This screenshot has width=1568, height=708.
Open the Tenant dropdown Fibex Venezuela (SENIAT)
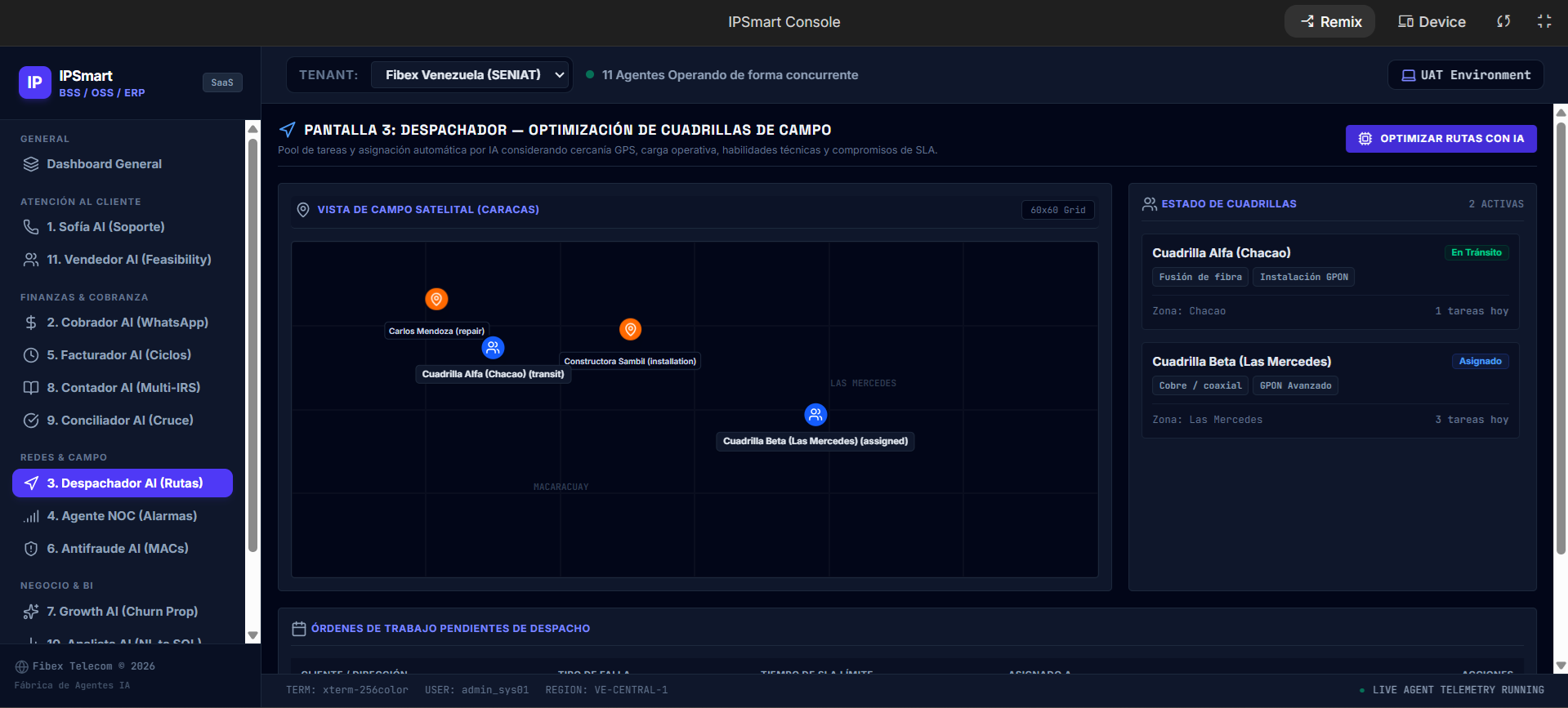click(x=471, y=74)
